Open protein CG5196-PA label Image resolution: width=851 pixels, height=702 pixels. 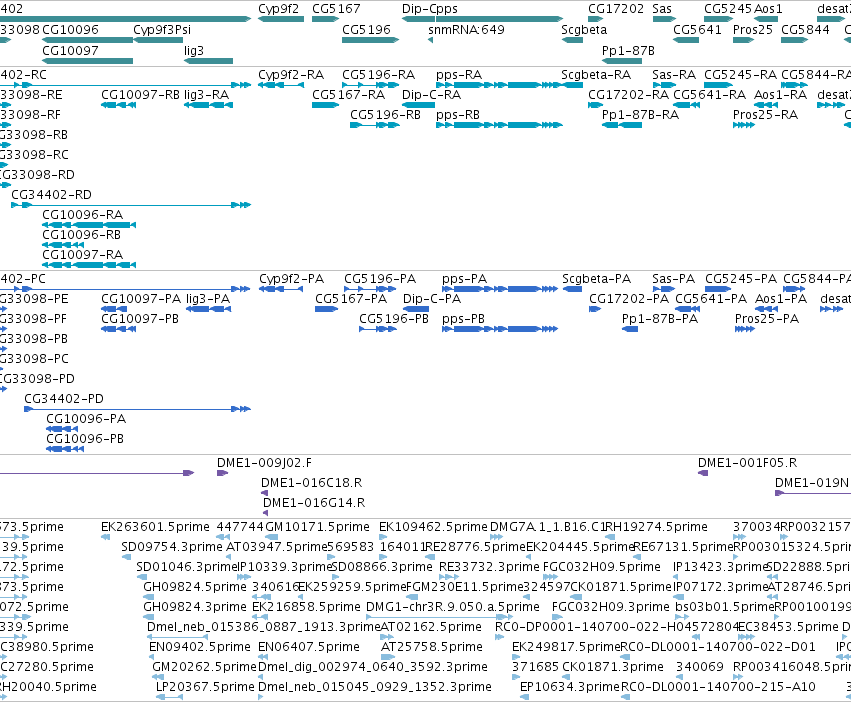click(380, 279)
